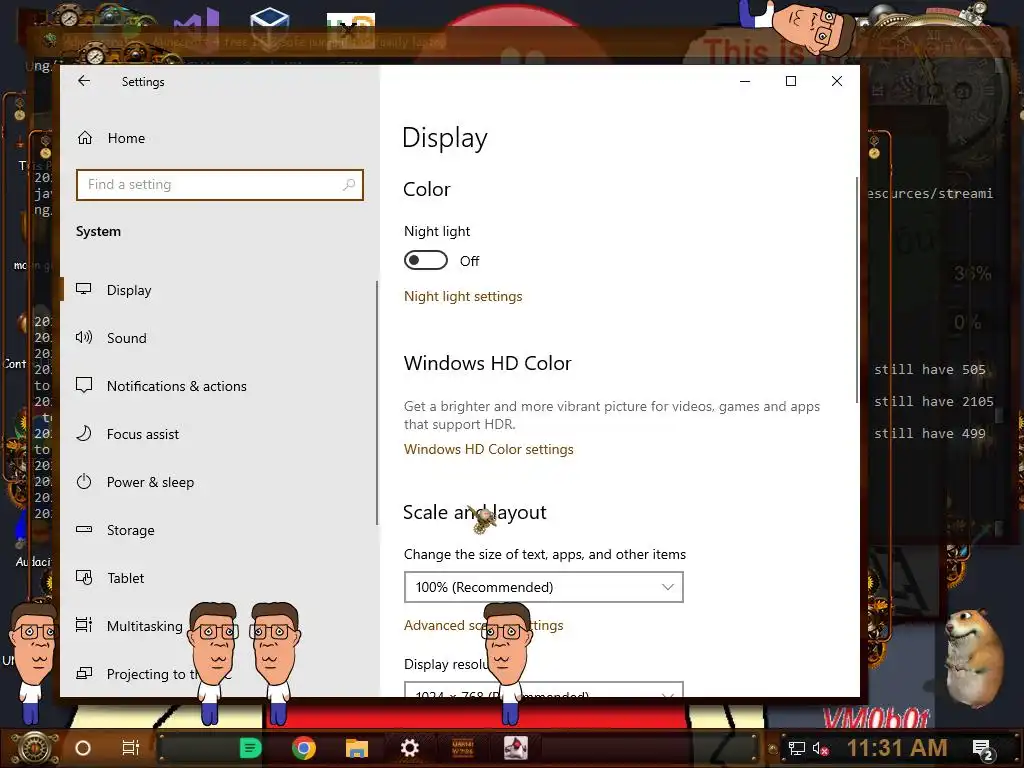Select the Tablet icon in sidebar

pyautogui.click(x=84, y=578)
